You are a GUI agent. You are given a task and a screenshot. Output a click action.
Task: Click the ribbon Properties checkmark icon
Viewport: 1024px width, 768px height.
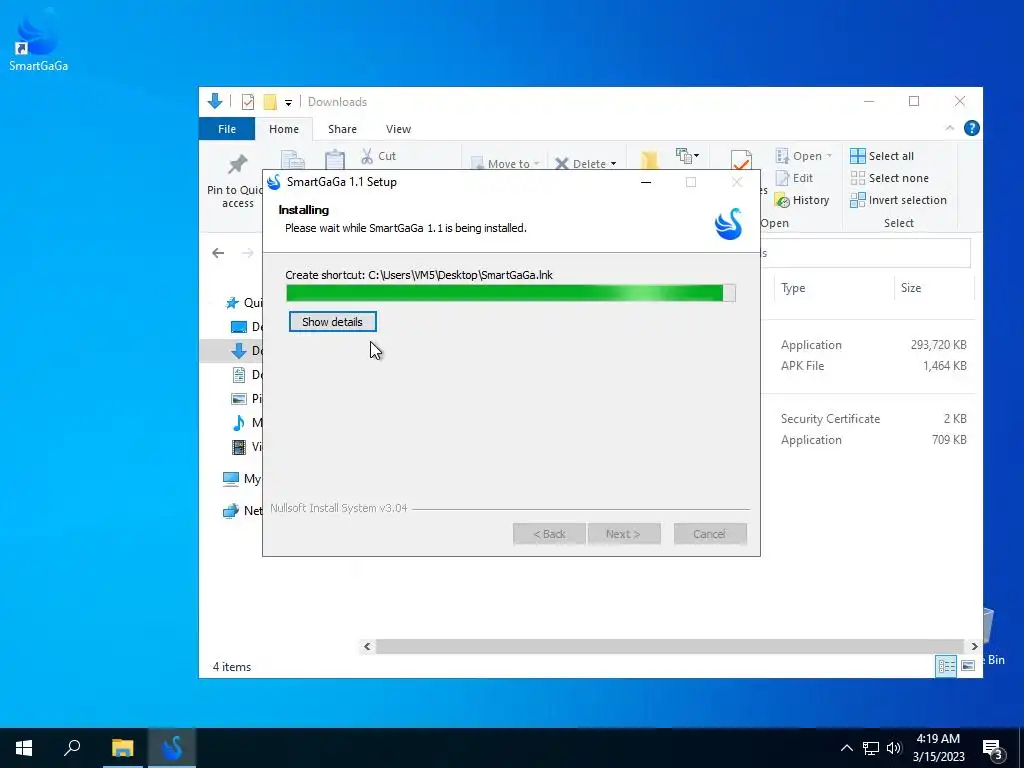741,161
